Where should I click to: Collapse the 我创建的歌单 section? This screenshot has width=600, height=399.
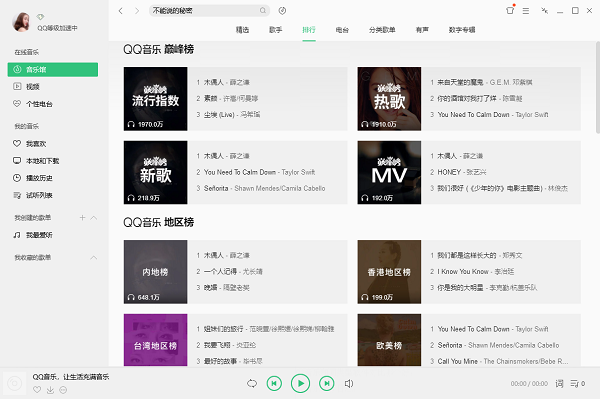tap(94, 218)
